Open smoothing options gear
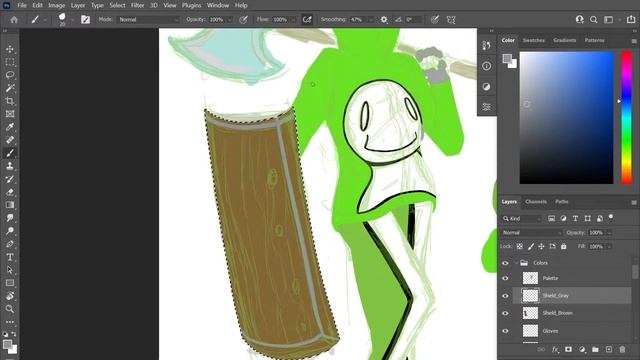The width and height of the screenshot is (640, 360). (384, 20)
